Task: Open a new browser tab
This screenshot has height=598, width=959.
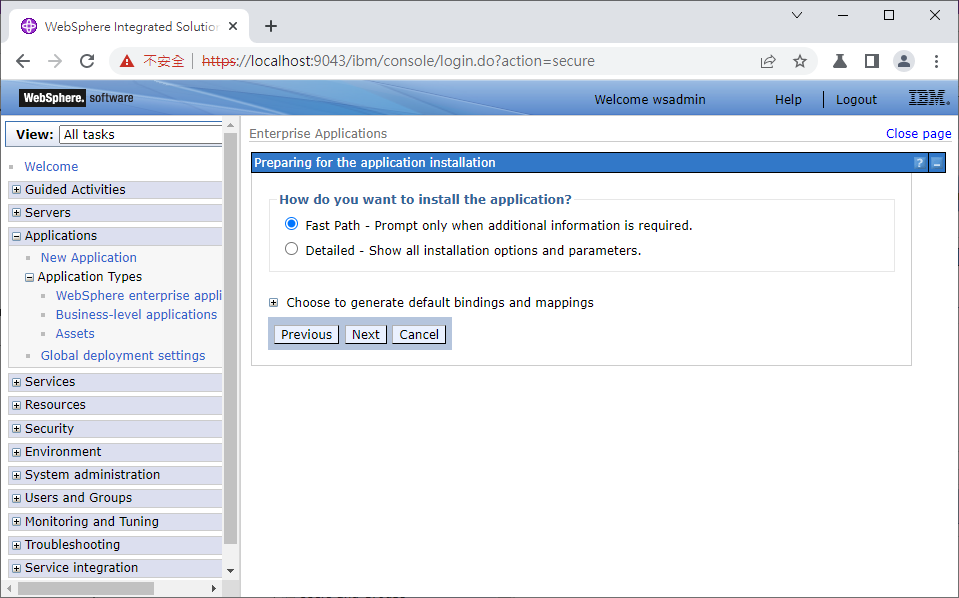Action: tap(271, 26)
